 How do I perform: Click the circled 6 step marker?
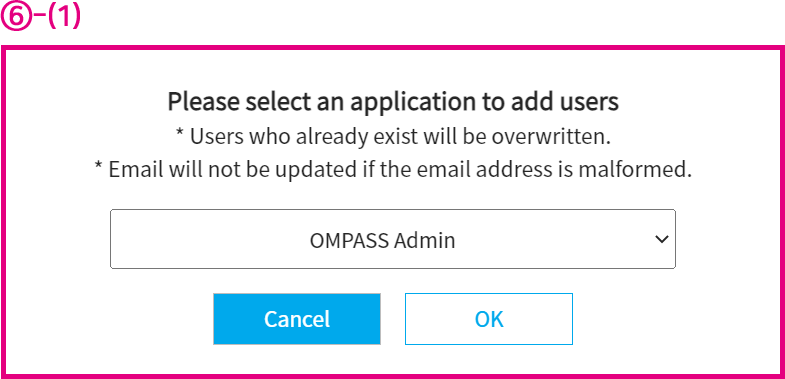point(15,18)
